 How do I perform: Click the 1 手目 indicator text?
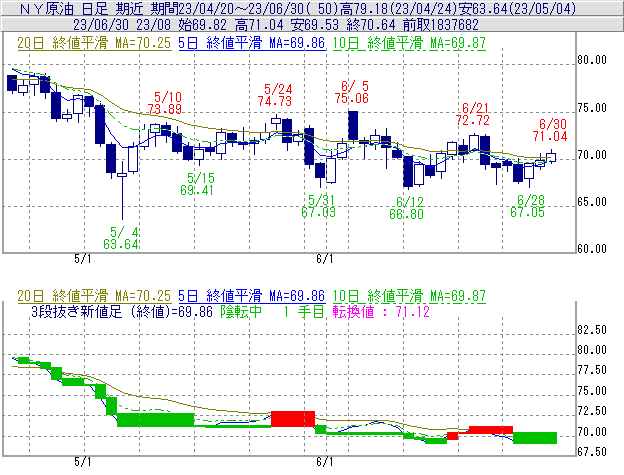coord(304,311)
